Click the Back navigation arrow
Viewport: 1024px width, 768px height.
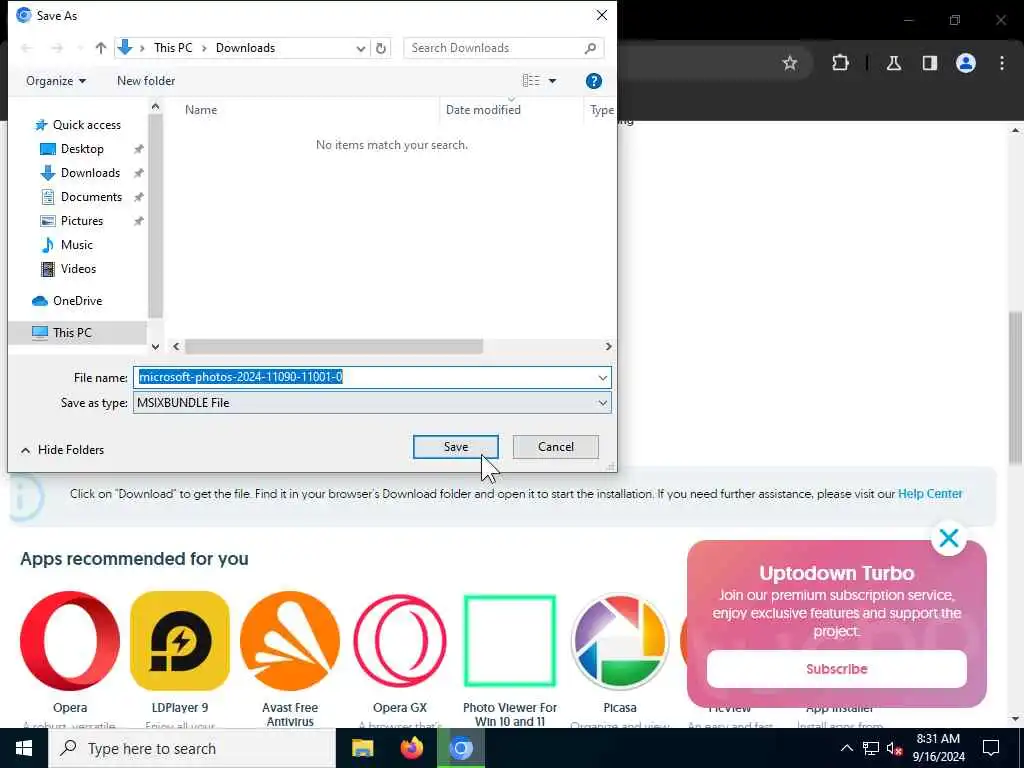coord(27,48)
